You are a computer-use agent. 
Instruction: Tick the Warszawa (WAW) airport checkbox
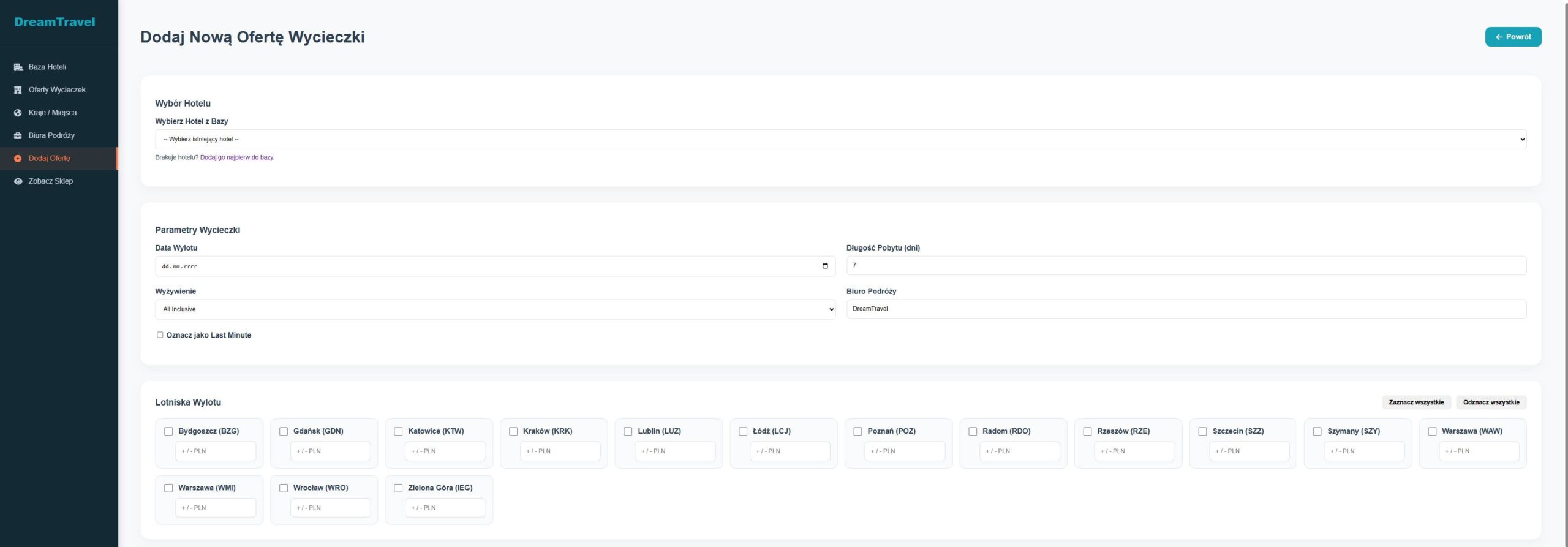(1432, 431)
